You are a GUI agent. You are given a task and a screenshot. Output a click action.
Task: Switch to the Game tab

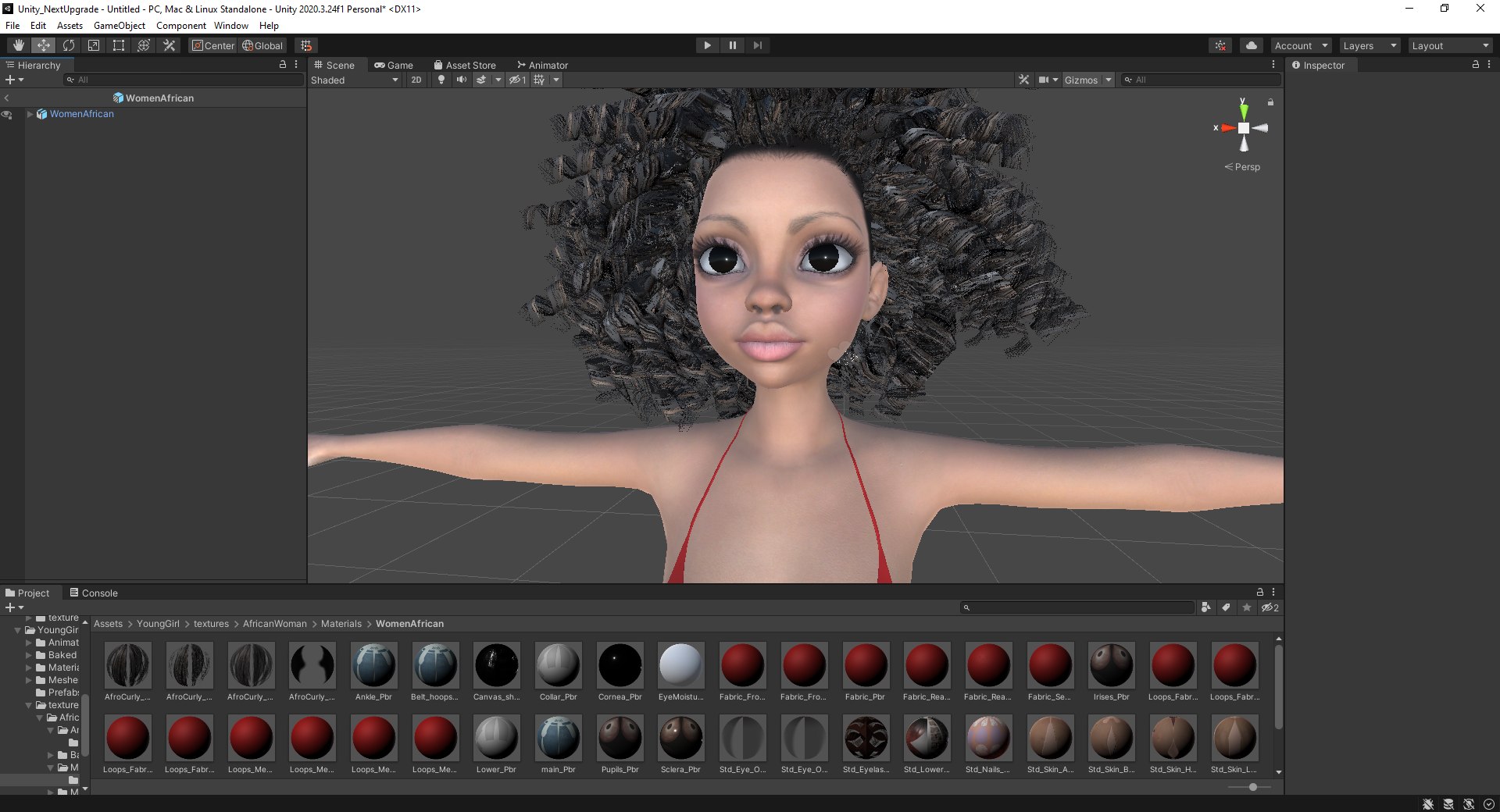[x=393, y=65]
